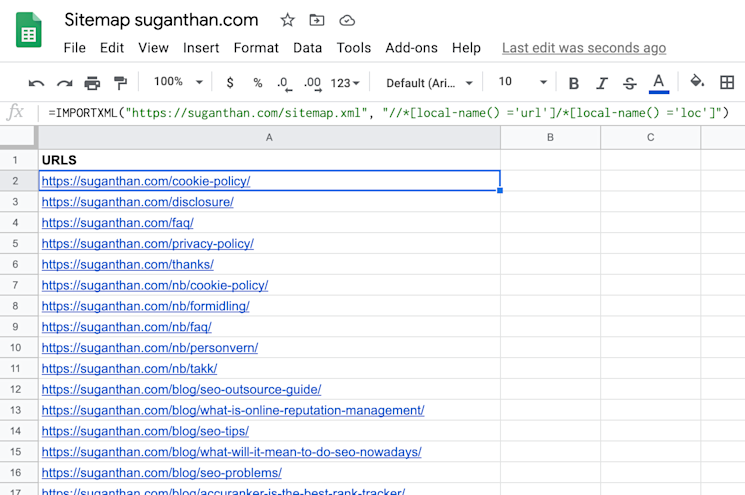The image size is (745, 495).
Task: Open the Format menu
Action: click(256, 48)
